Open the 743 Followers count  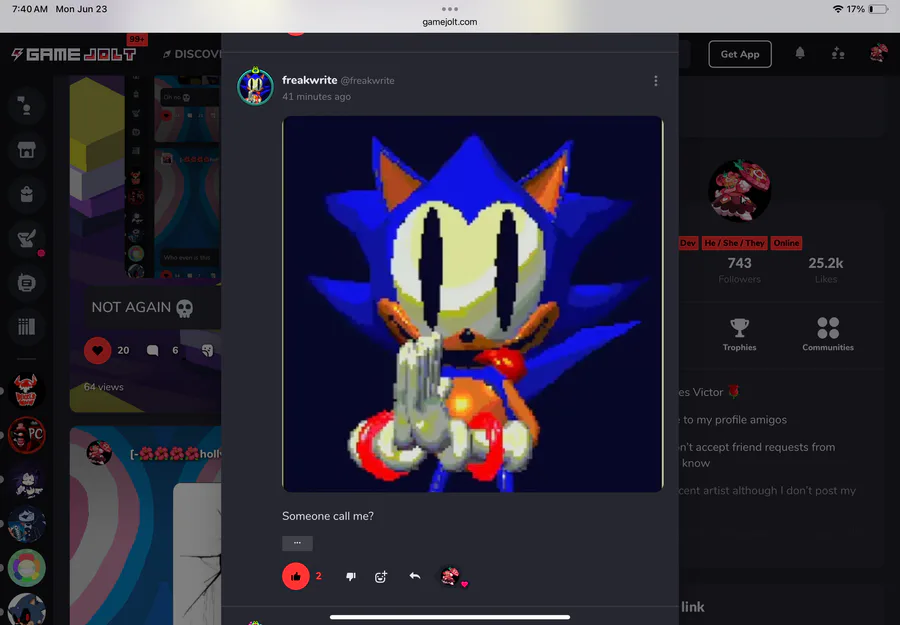point(739,270)
